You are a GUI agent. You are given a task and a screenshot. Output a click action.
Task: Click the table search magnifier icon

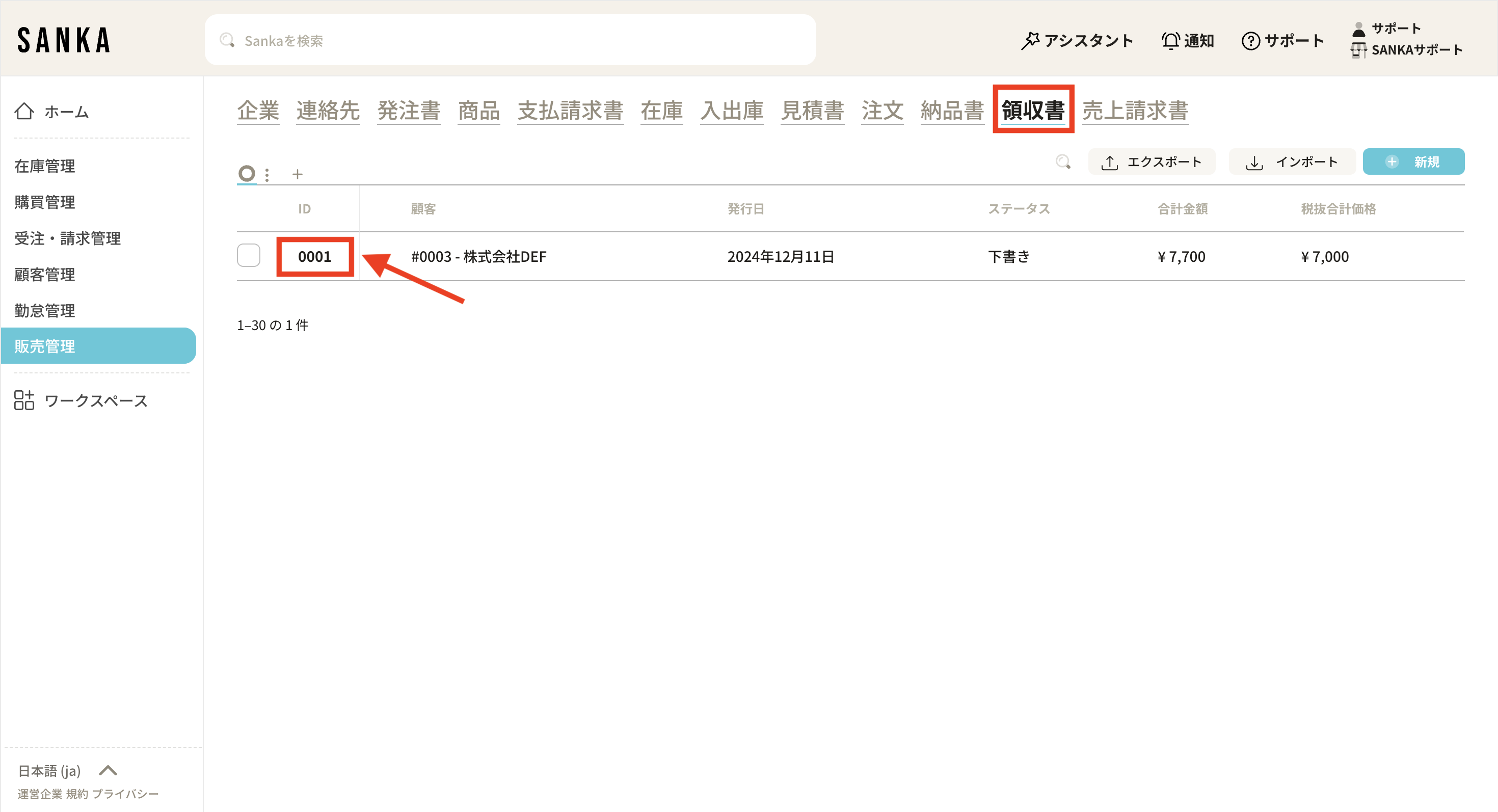pyautogui.click(x=1063, y=161)
